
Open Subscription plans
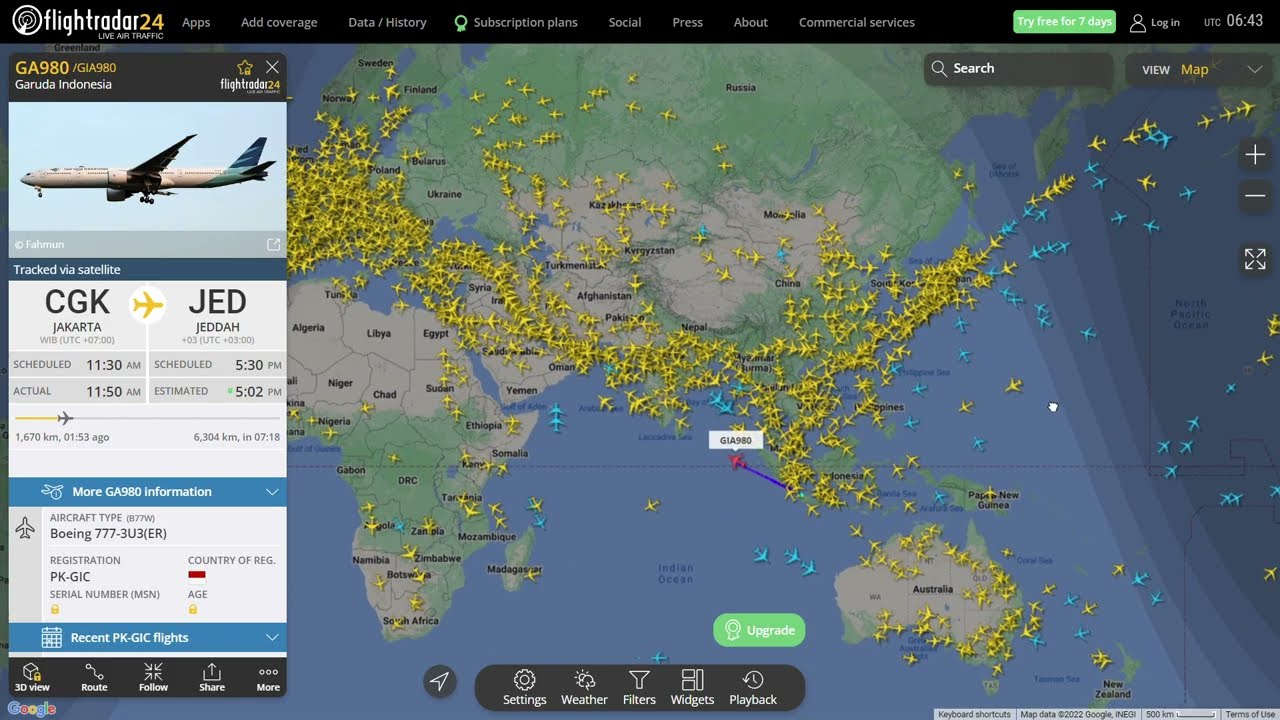point(516,22)
